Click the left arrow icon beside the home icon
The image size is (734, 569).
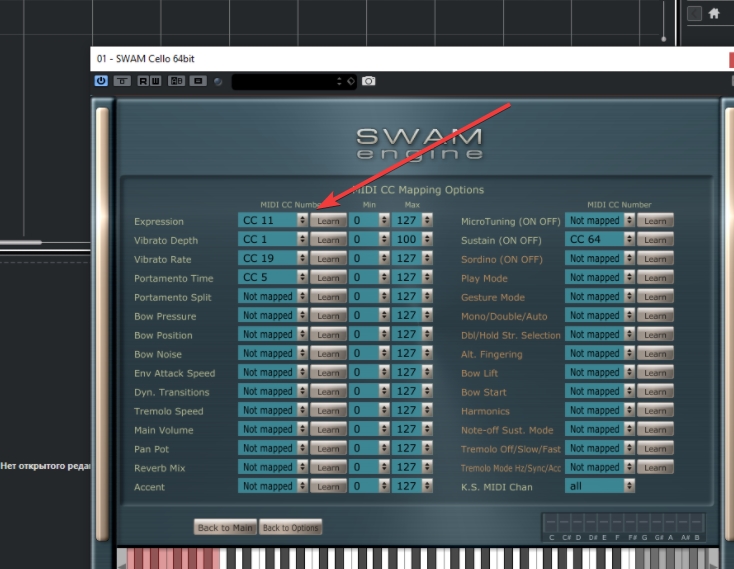[694, 14]
